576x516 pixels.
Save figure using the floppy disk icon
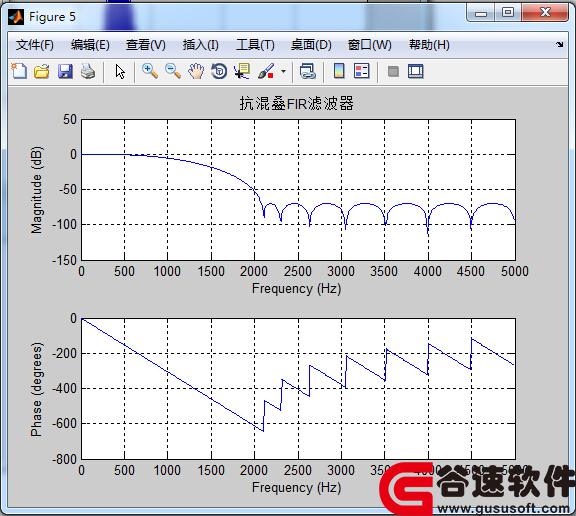65,71
